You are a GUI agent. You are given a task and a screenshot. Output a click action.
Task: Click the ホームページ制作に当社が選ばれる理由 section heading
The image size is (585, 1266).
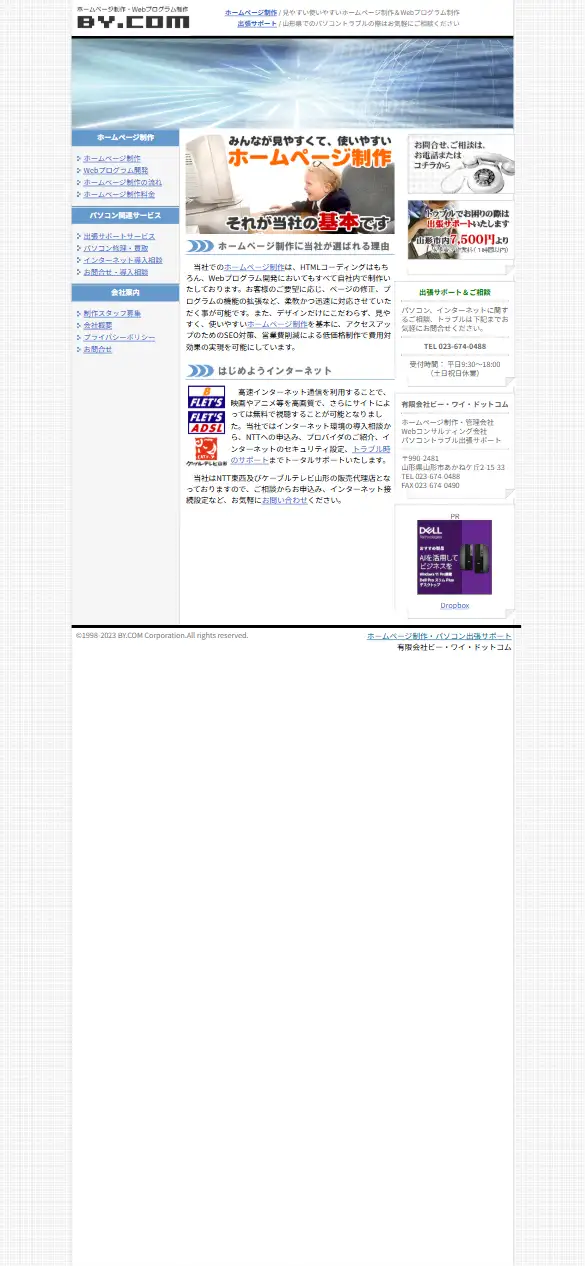point(288,246)
